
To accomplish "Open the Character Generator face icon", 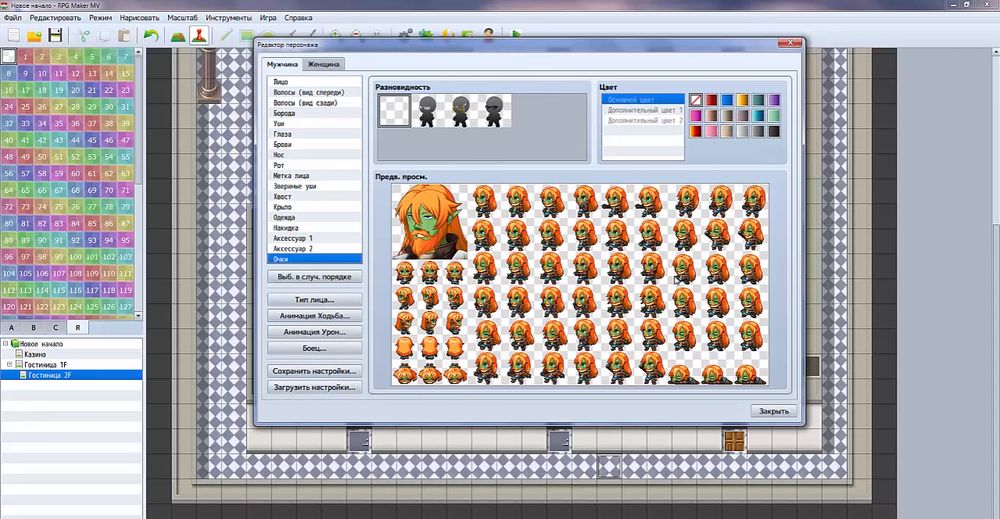I will coord(489,34).
